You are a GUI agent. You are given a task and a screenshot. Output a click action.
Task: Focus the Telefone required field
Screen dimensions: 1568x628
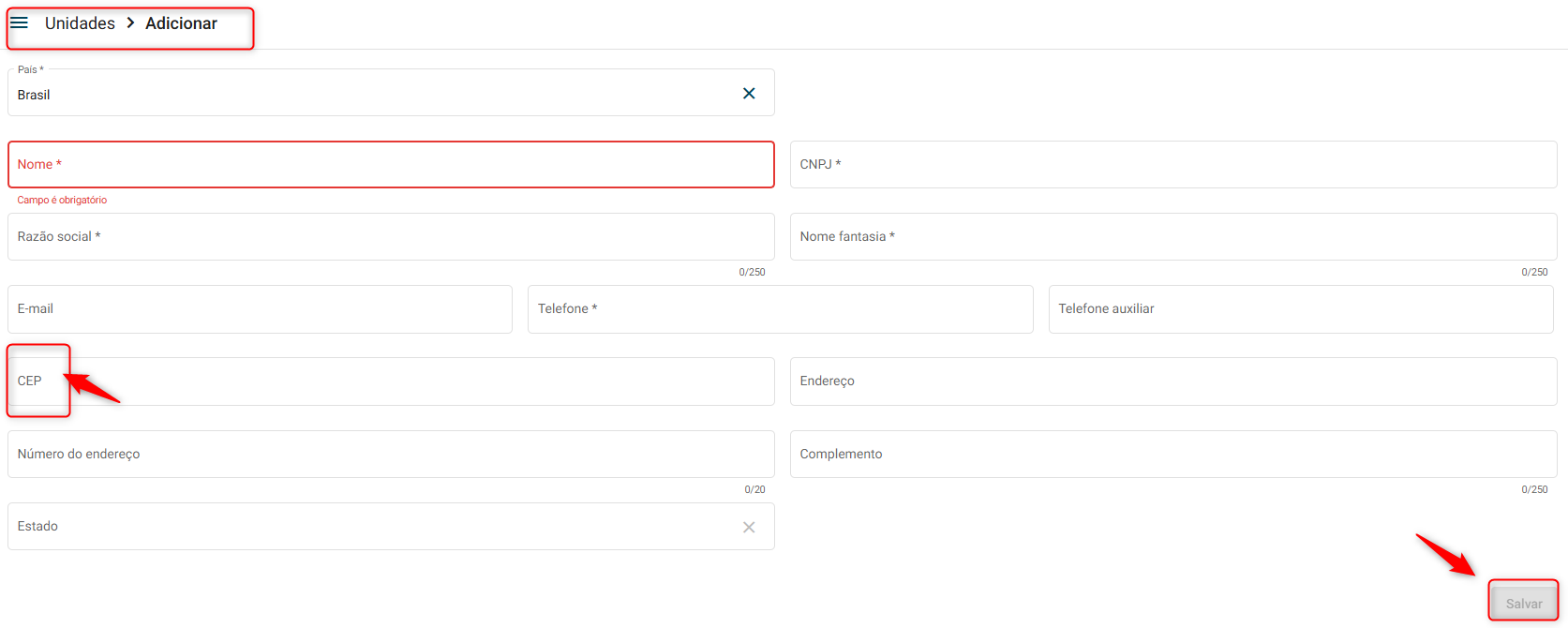pyautogui.click(x=780, y=309)
